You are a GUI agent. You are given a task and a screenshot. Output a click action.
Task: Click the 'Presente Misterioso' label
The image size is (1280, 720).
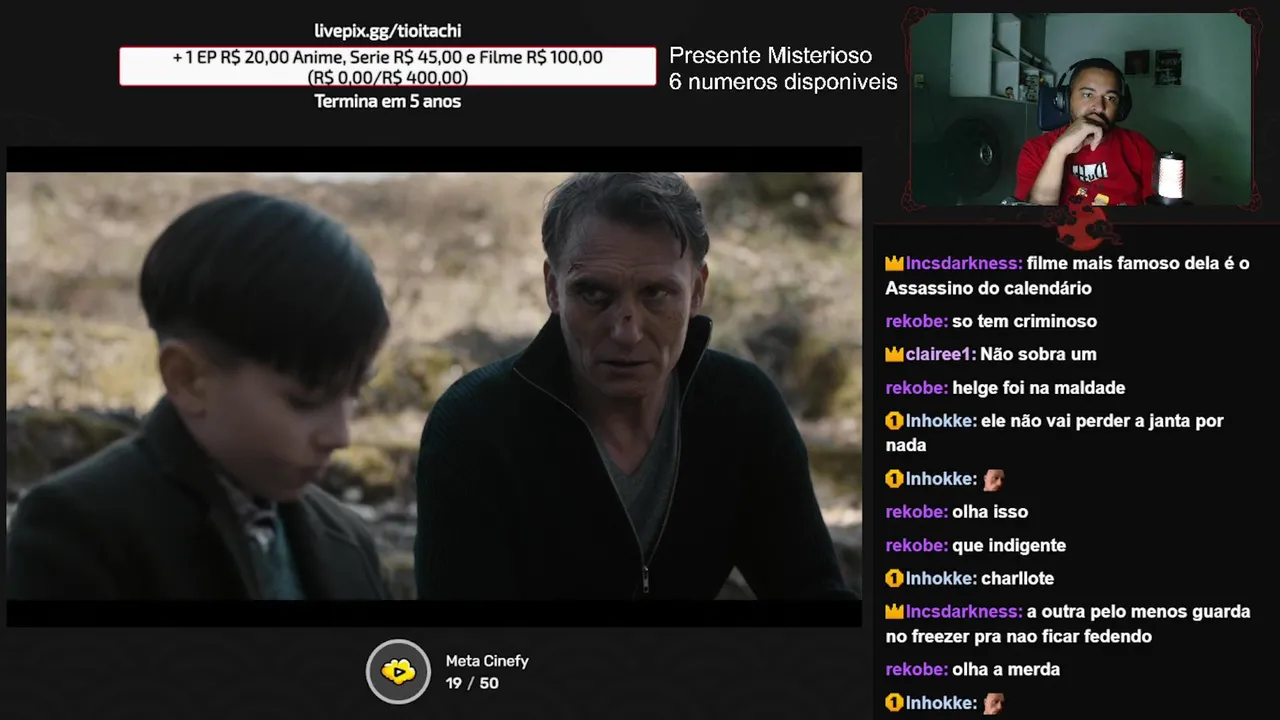tap(770, 56)
